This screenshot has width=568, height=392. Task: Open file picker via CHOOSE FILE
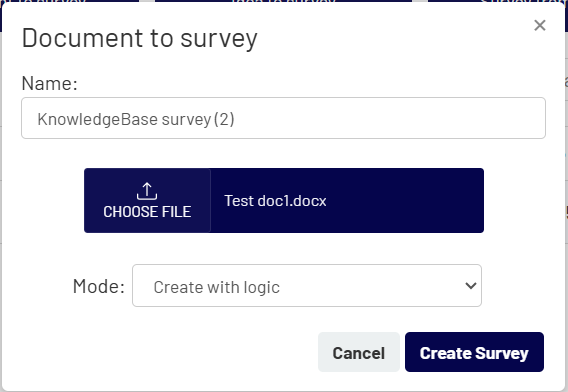coord(147,200)
